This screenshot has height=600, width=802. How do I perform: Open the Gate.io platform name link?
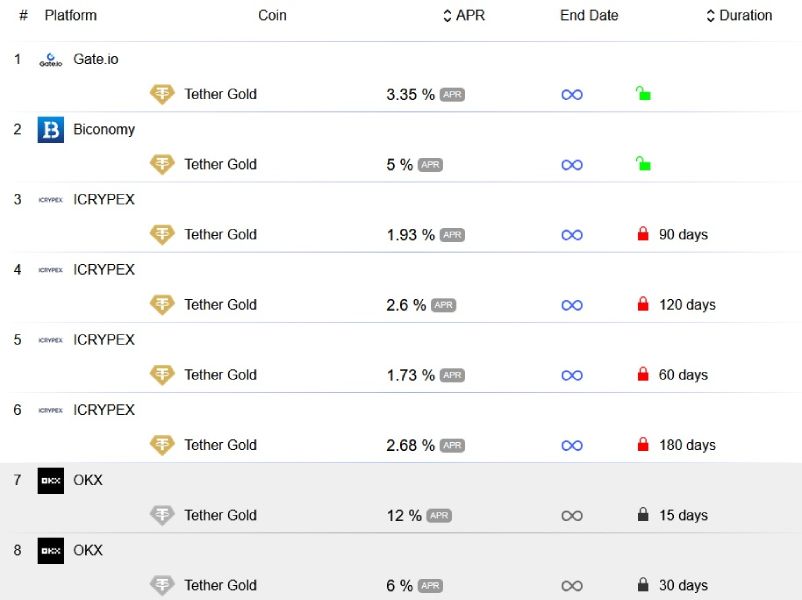pyautogui.click(x=96, y=59)
